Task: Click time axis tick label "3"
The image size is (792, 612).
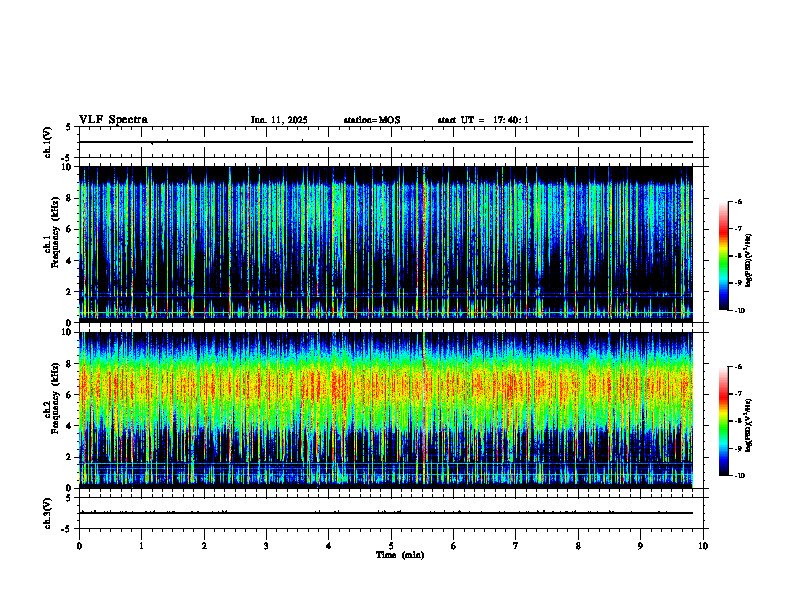Action: [266, 546]
